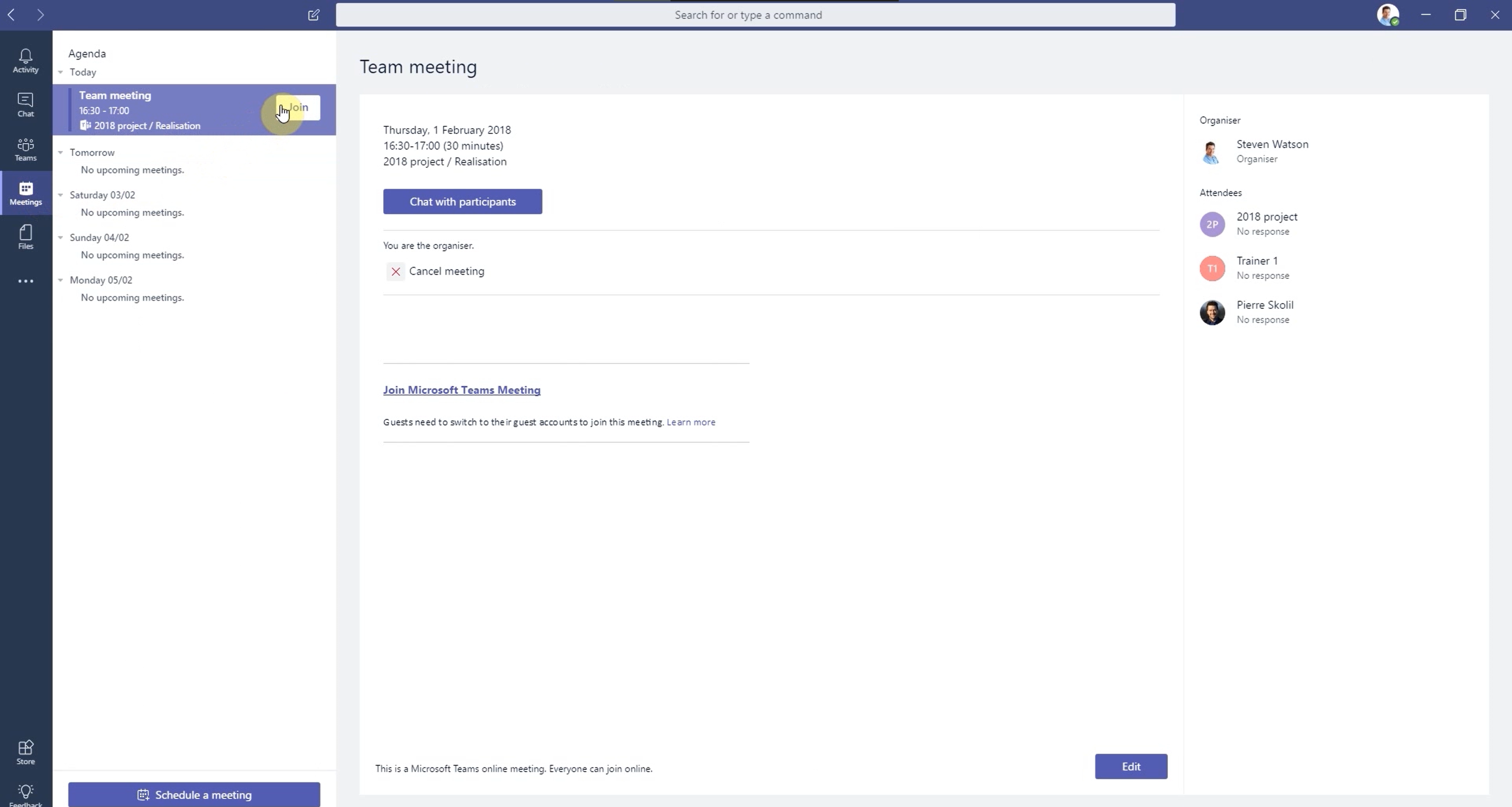The height and width of the screenshot is (807, 1512).
Task: Go back with the left arrow
Action: [11, 15]
